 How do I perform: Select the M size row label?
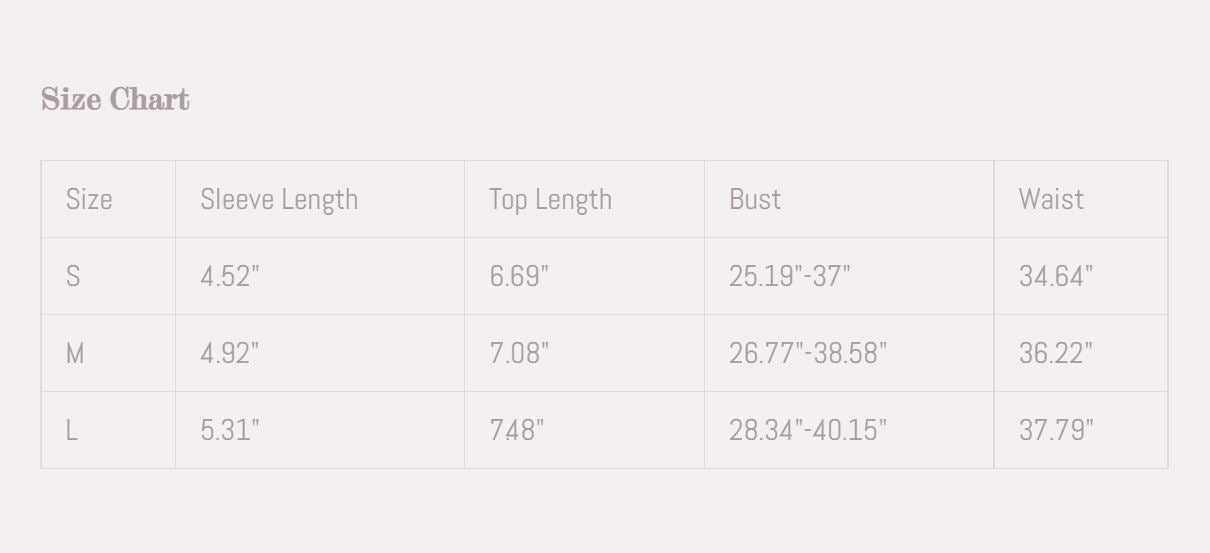pyautogui.click(x=75, y=353)
